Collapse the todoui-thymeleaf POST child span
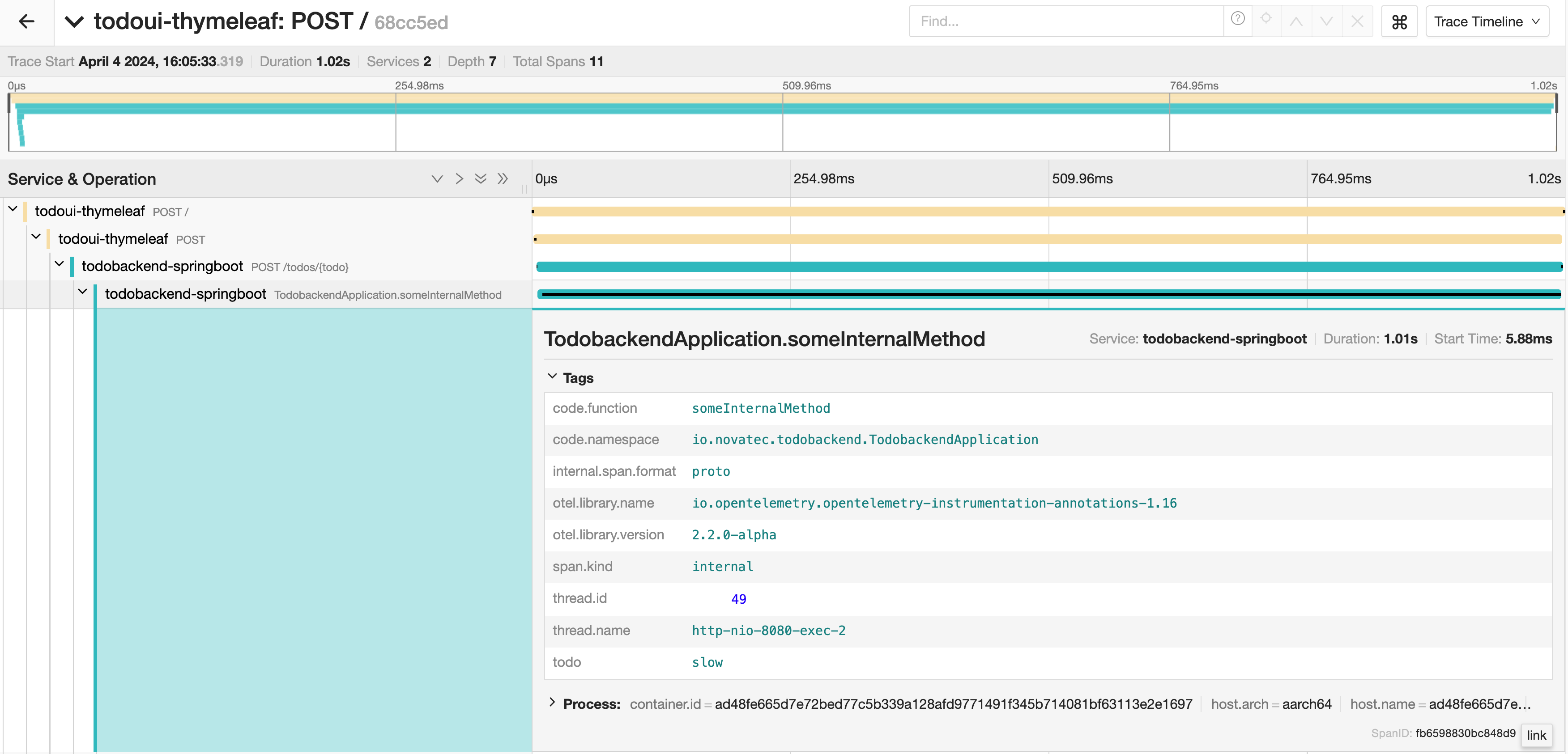 (x=36, y=236)
